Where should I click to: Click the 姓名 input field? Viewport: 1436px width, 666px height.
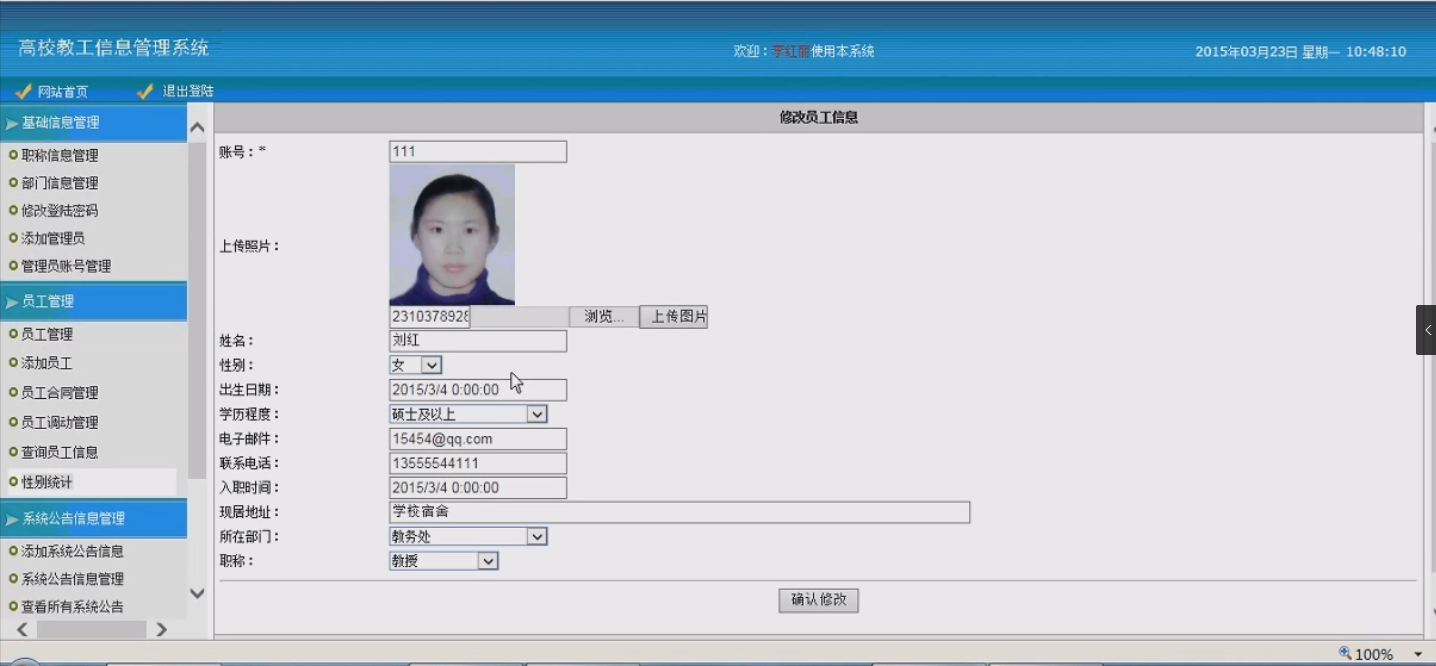[x=478, y=341]
